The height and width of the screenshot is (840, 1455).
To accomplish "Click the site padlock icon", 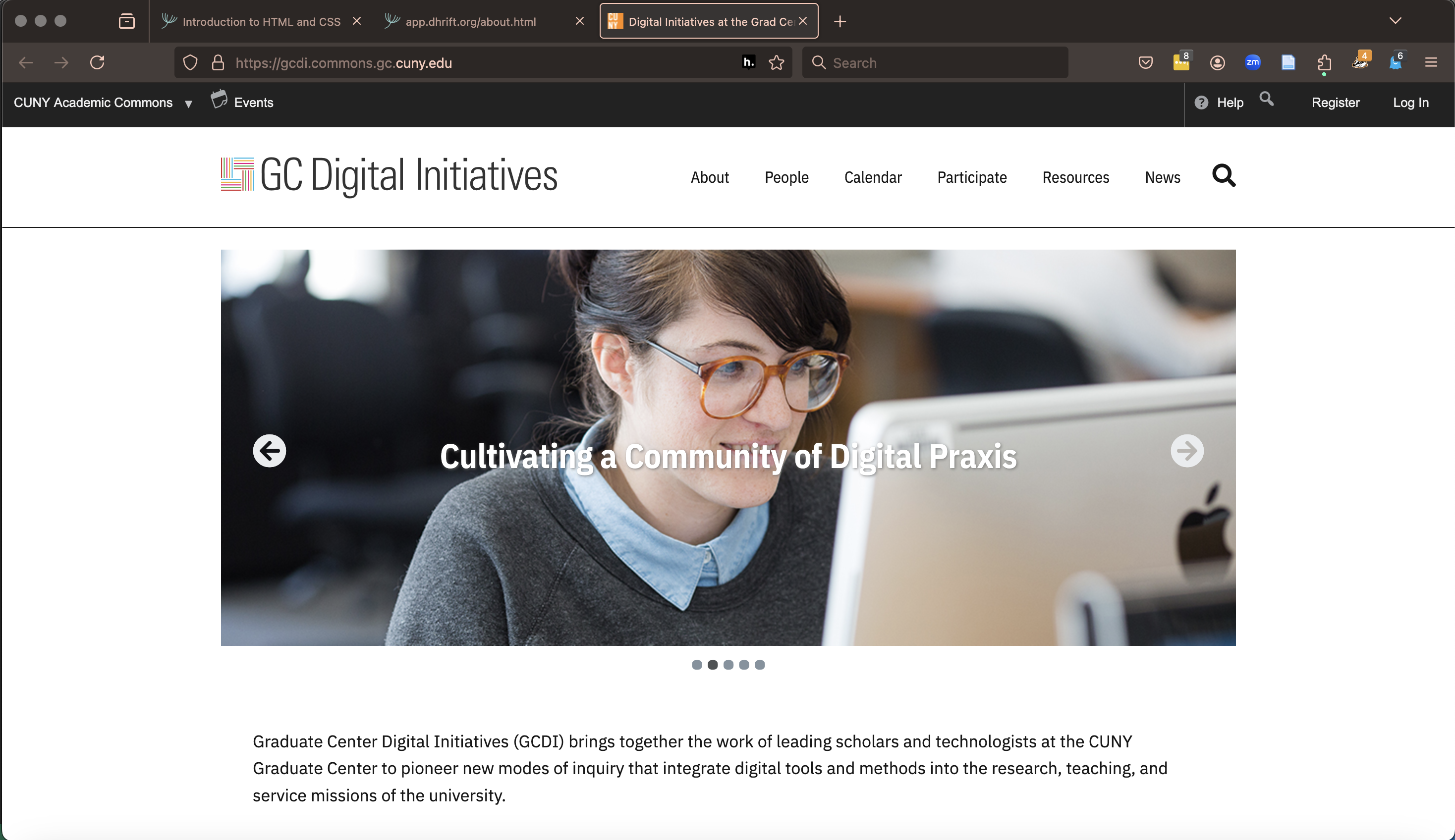I will click(x=218, y=63).
